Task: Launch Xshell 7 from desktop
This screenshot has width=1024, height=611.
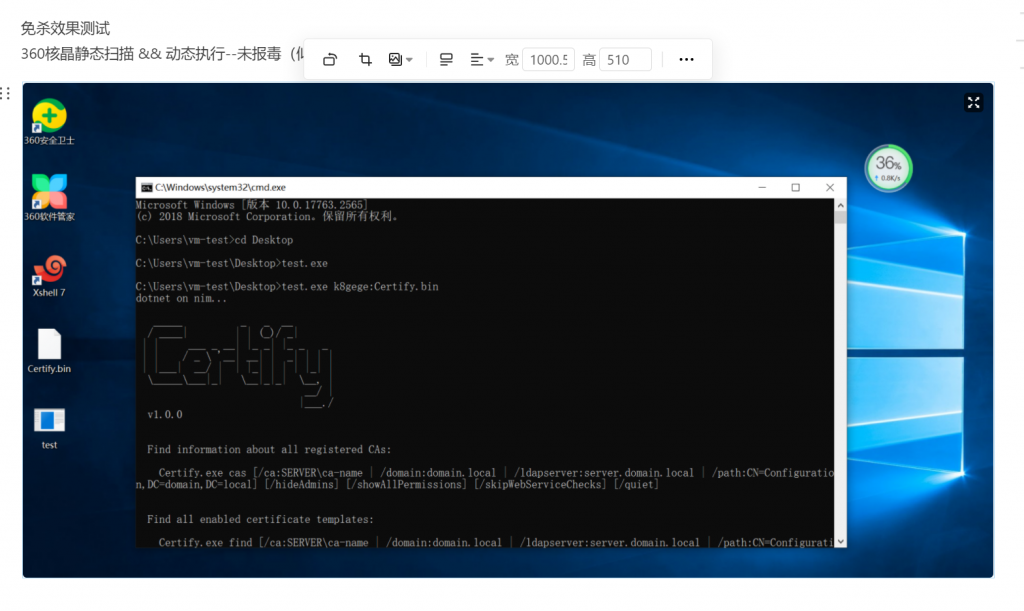Action: [x=49, y=275]
